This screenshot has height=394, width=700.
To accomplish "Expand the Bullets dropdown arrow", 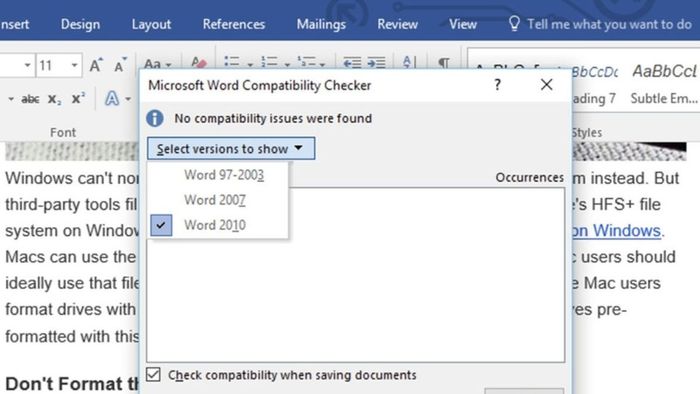I will tap(250, 65).
